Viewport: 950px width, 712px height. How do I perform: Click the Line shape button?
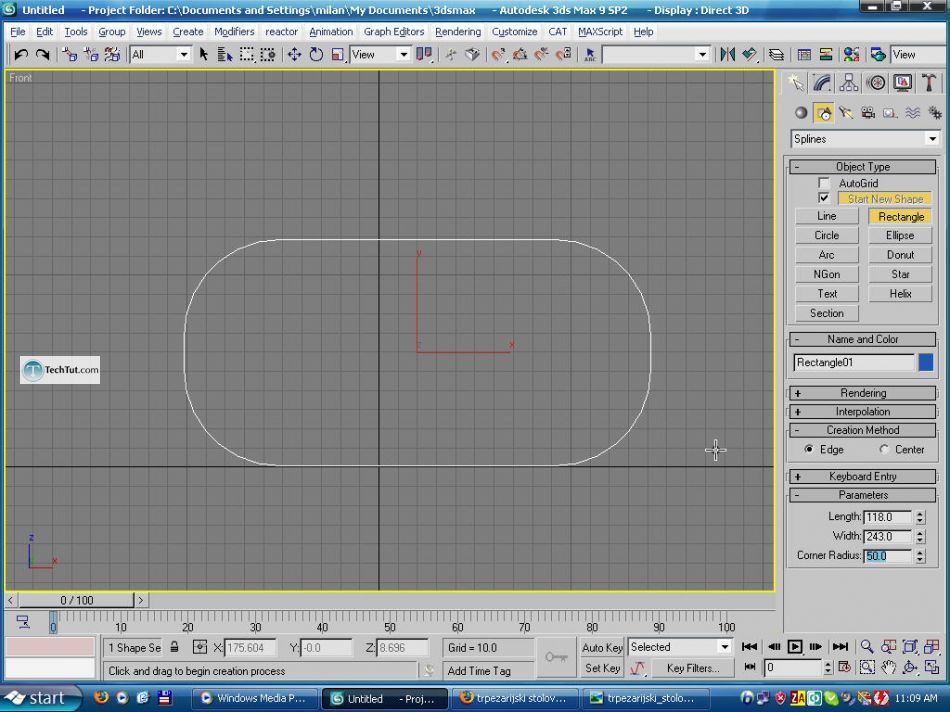[x=826, y=216]
